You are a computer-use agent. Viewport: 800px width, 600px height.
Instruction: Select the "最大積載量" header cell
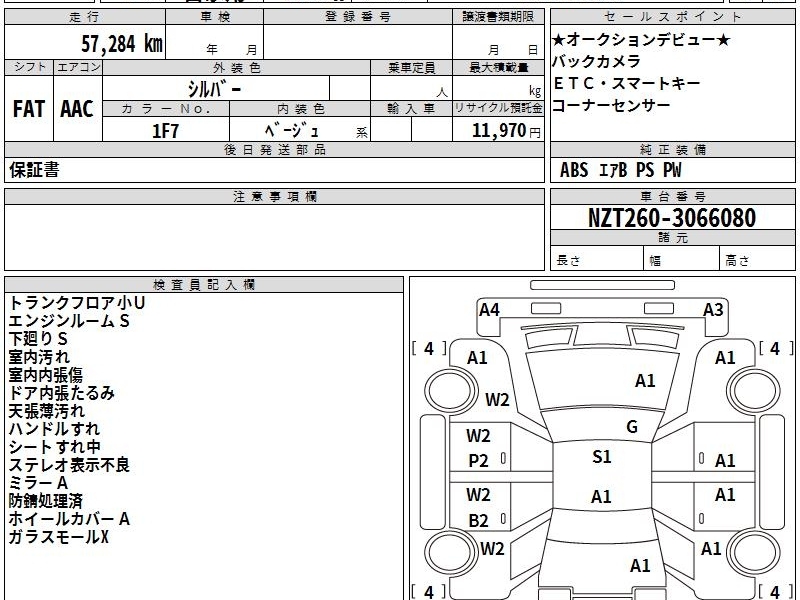[498, 67]
